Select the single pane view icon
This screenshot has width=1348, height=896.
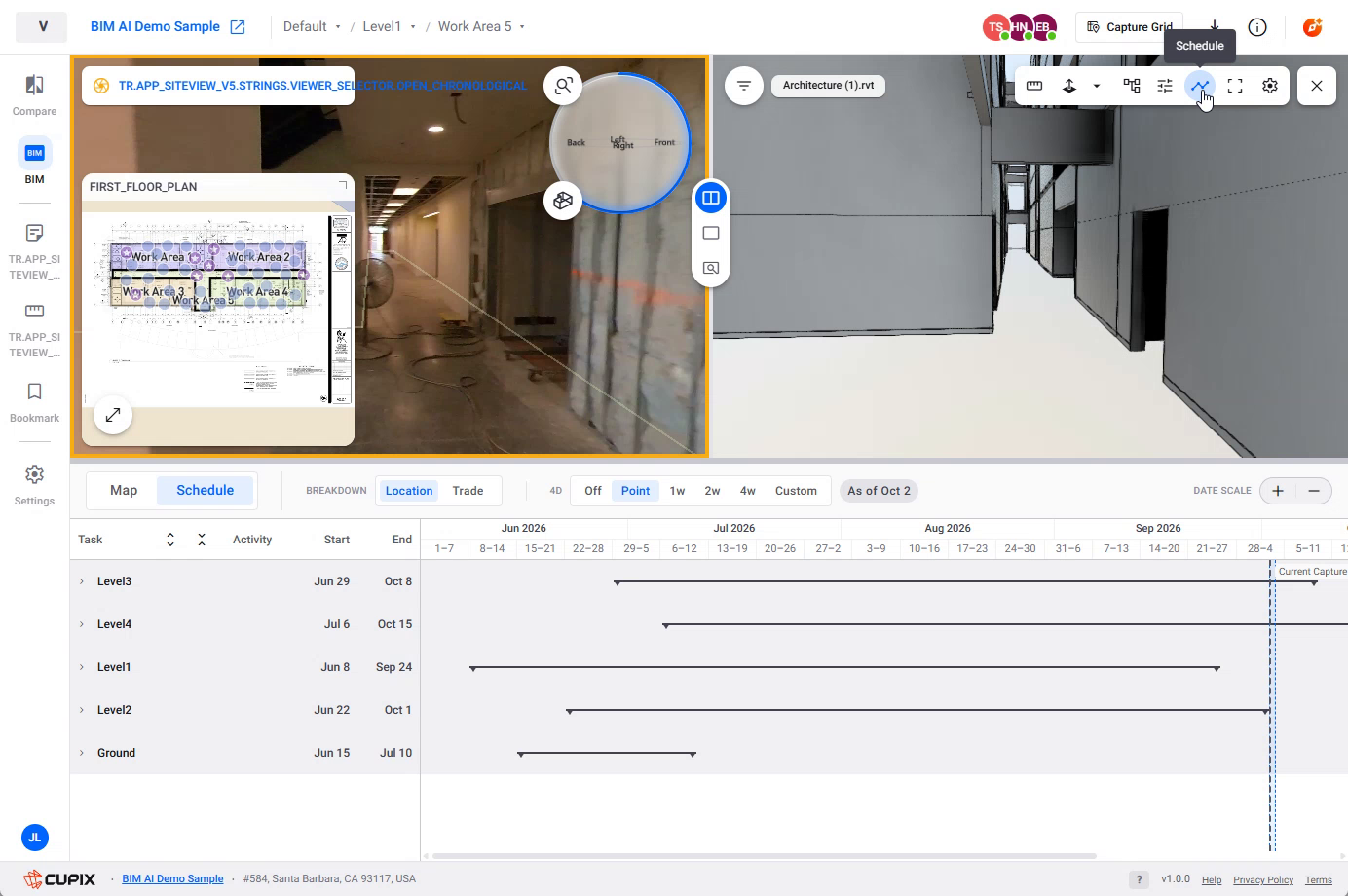[711, 233]
